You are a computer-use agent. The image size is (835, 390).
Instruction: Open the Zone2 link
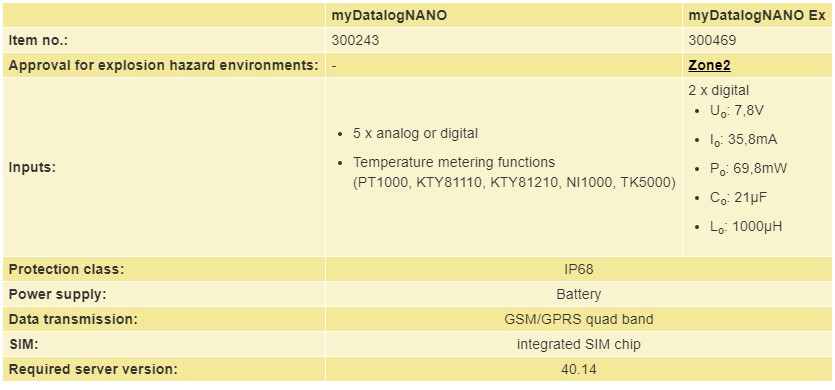coord(709,66)
